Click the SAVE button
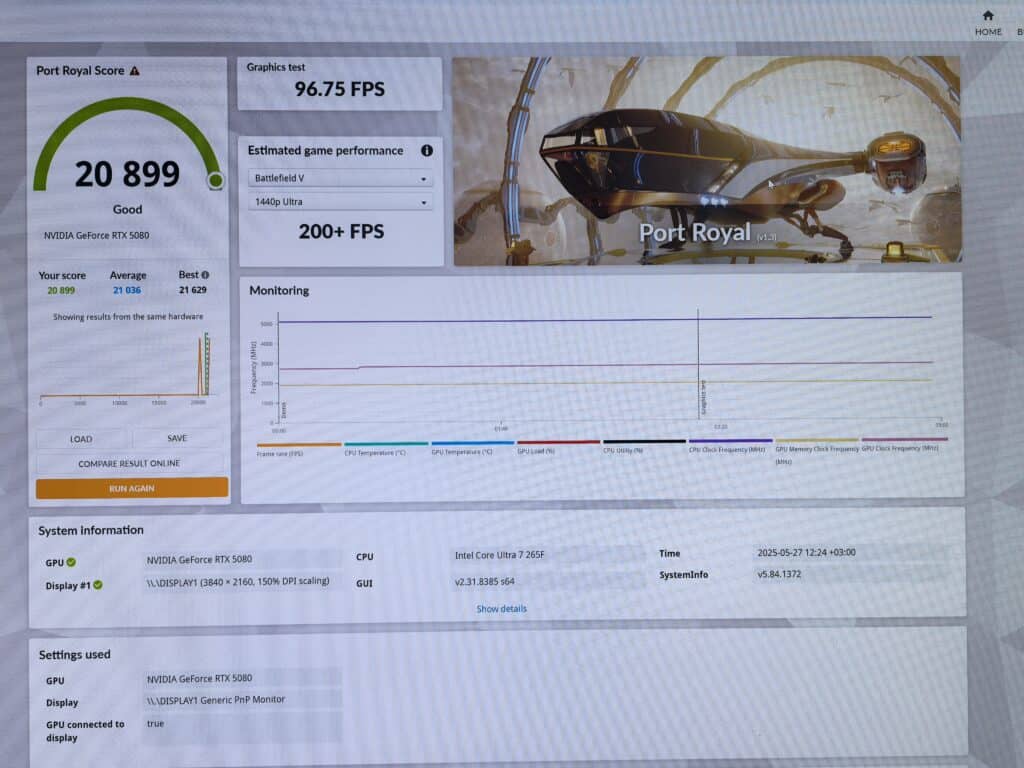1024x768 pixels. pos(177,438)
